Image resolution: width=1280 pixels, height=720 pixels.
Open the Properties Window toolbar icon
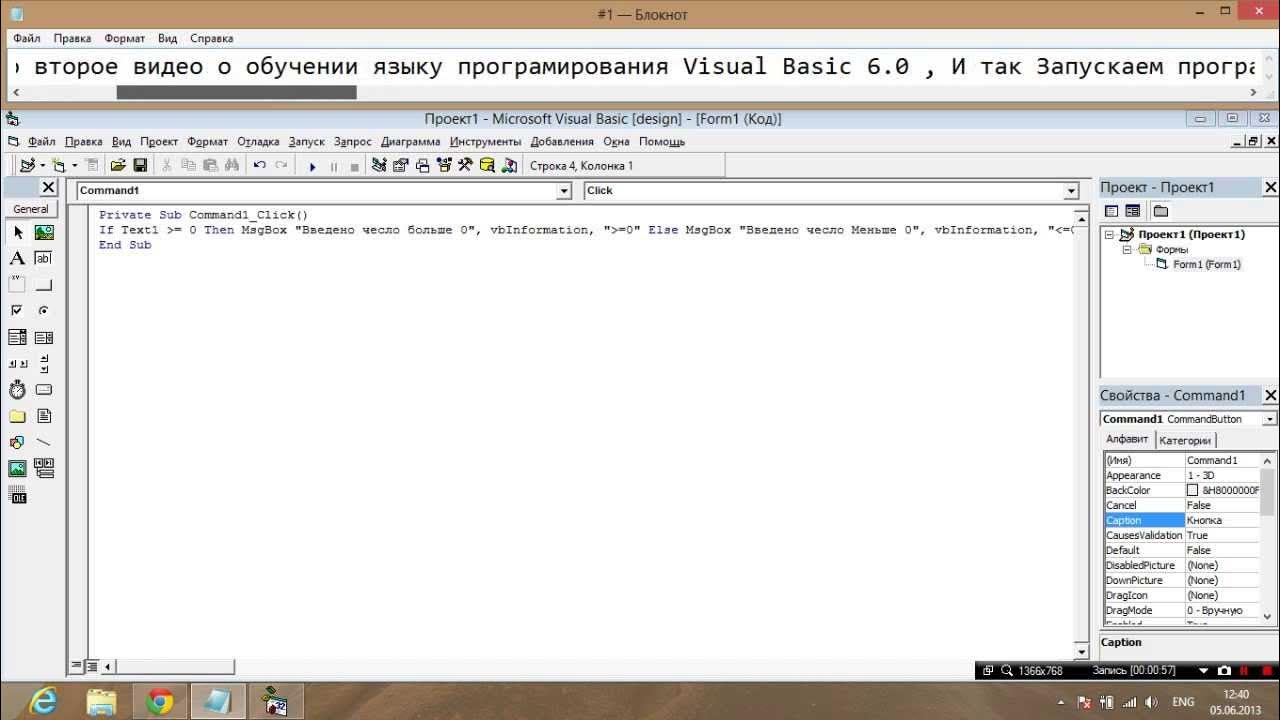401,166
